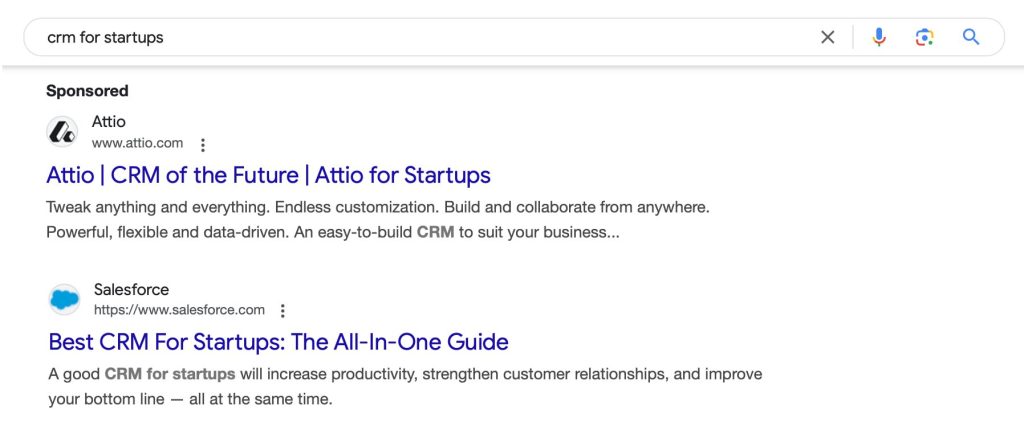Click the Salesforce ad description snippet

coord(404,386)
